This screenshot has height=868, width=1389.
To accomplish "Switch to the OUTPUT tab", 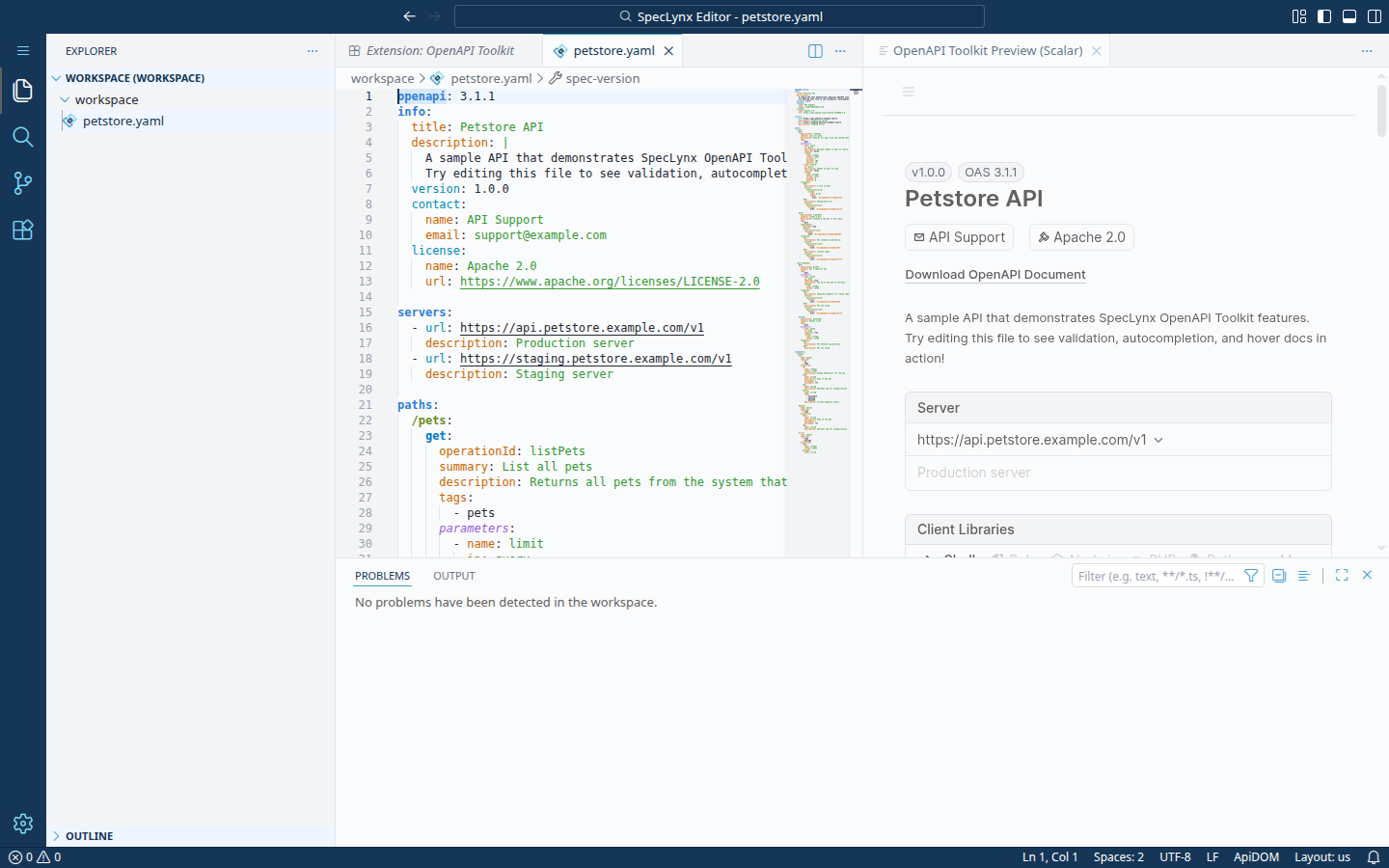I will [453, 576].
